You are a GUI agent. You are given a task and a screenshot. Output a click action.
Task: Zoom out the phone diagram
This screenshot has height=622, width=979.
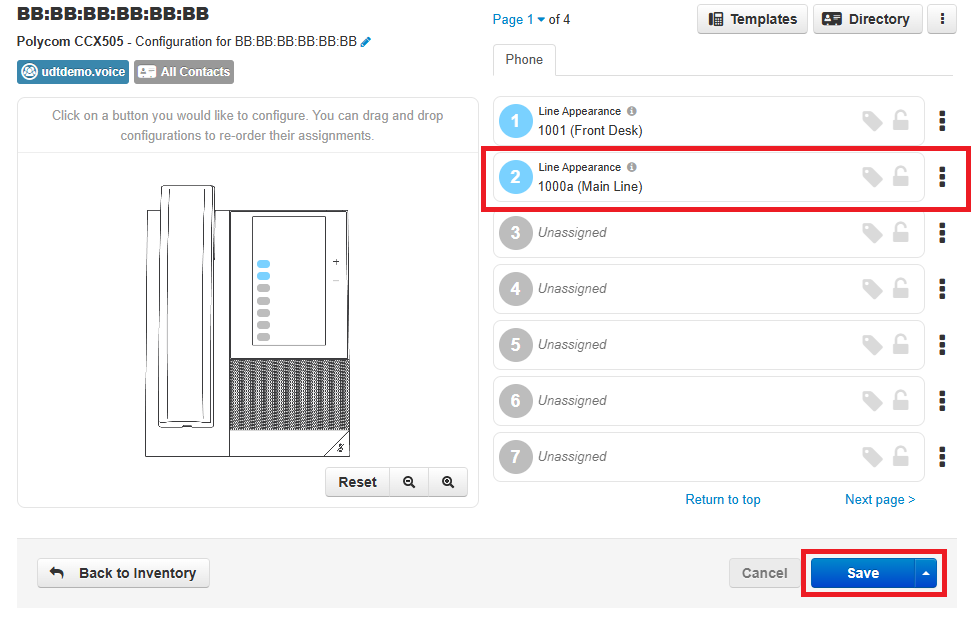409,482
